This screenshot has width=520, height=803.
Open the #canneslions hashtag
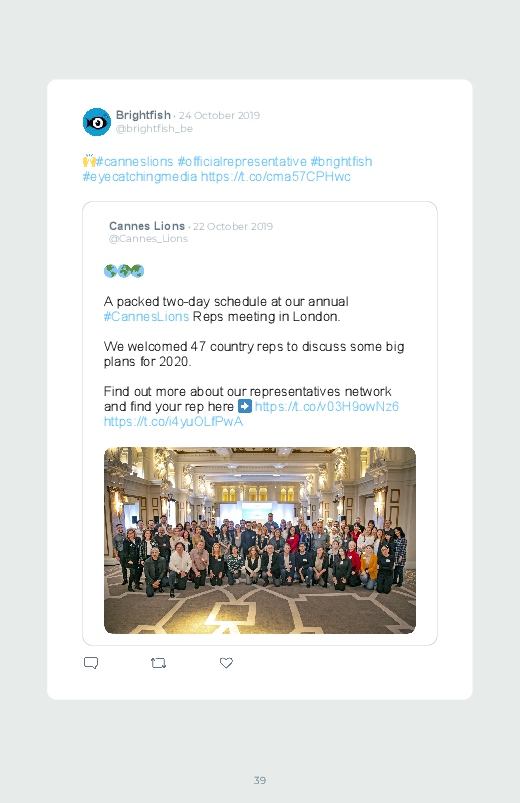[135, 161]
